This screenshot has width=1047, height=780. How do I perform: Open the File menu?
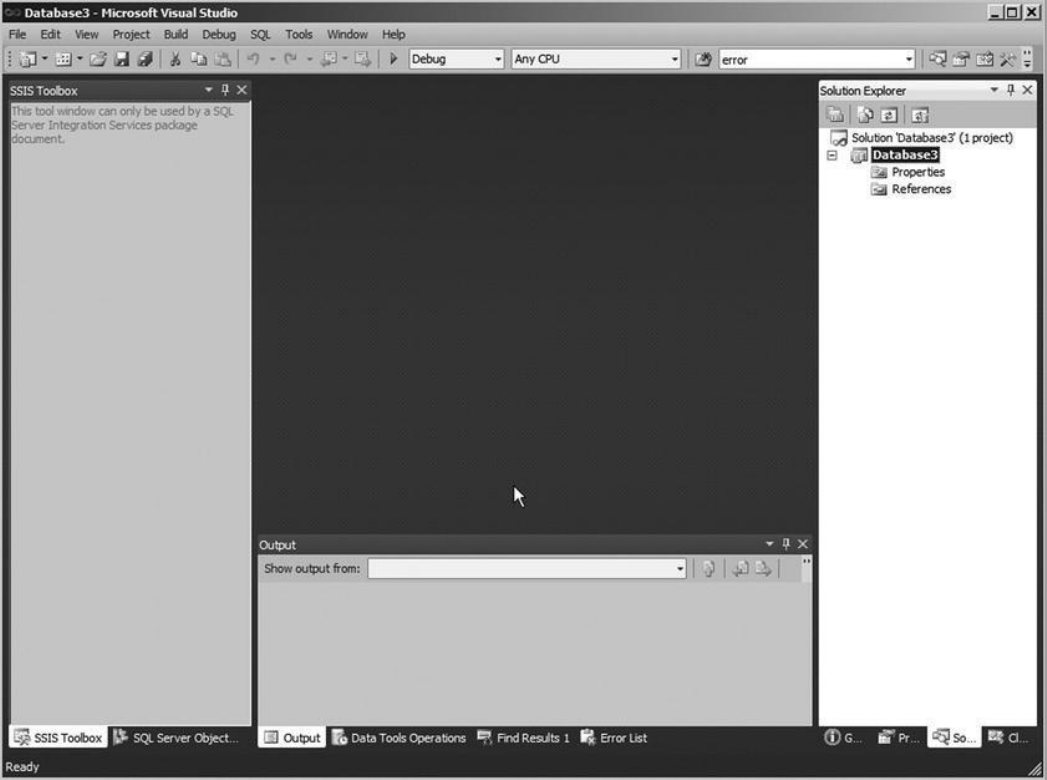[x=17, y=34]
